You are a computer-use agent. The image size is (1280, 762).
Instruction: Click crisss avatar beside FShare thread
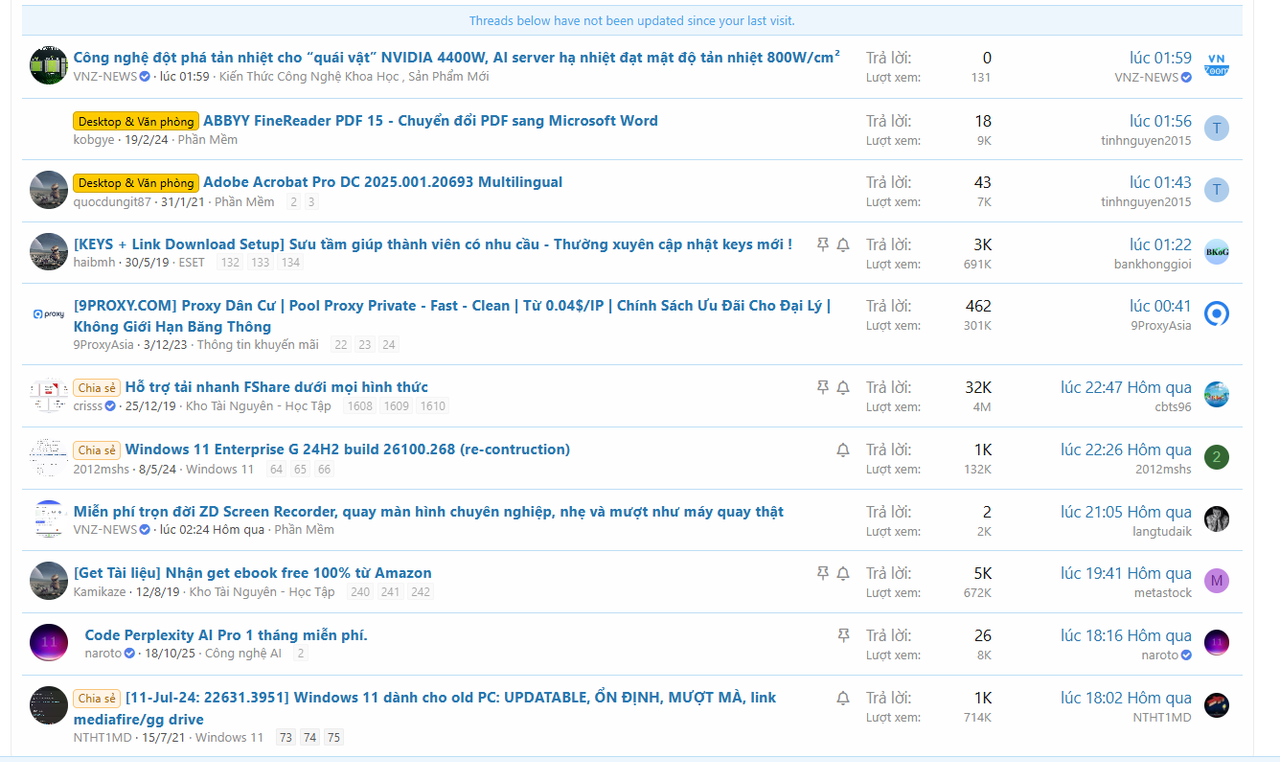click(48, 396)
